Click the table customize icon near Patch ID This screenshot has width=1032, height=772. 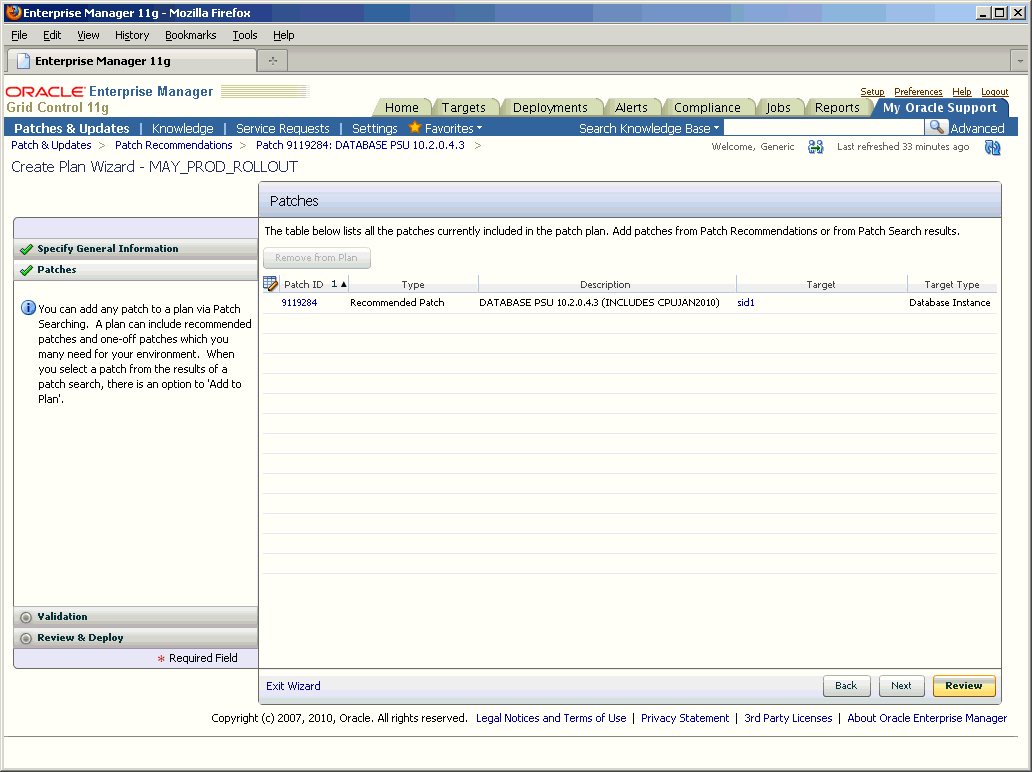coord(271,284)
